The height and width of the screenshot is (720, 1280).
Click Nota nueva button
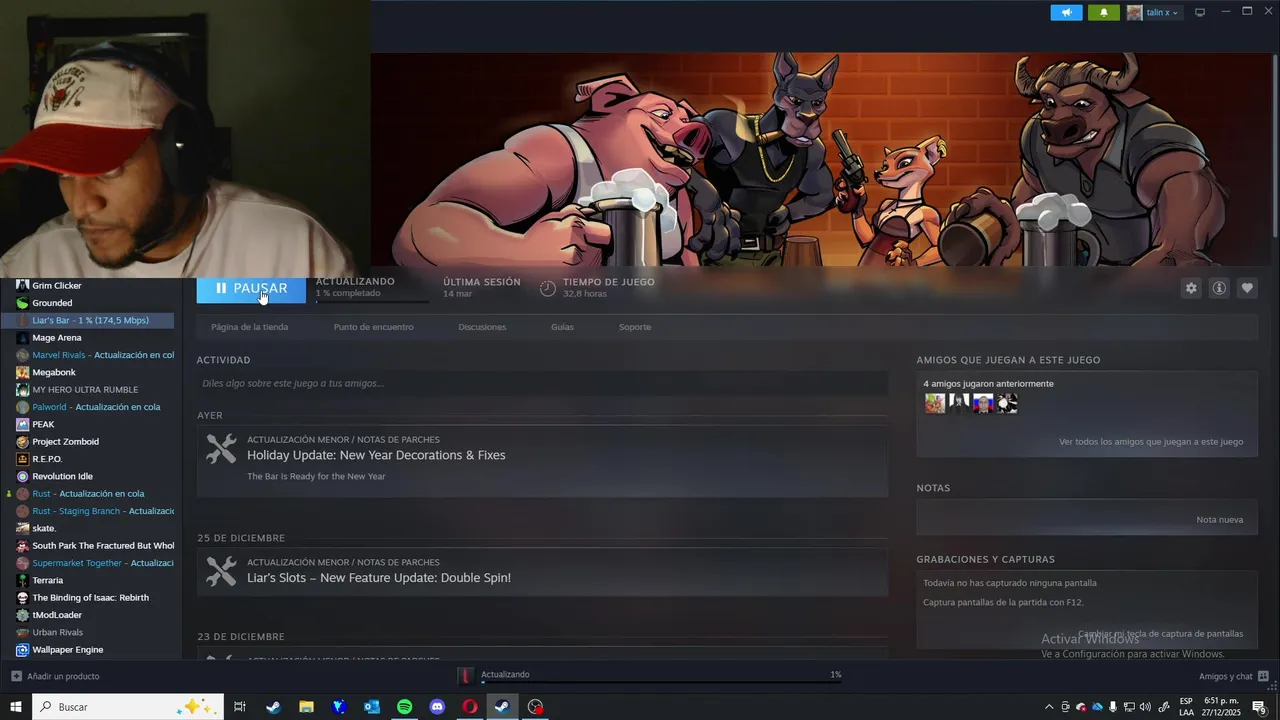pyautogui.click(x=1219, y=520)
